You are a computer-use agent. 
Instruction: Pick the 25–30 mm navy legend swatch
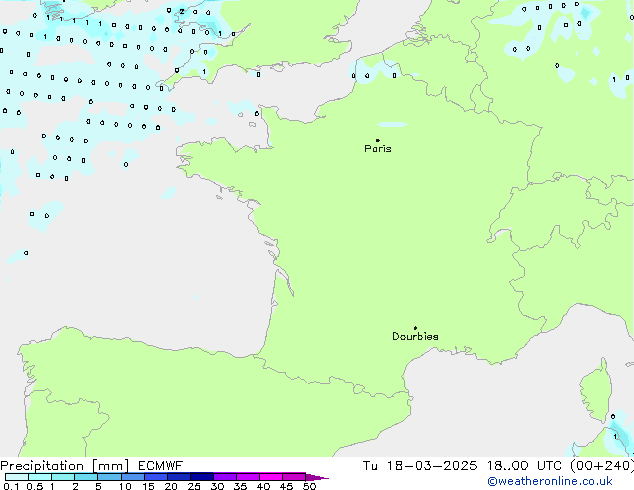point(202,477)
